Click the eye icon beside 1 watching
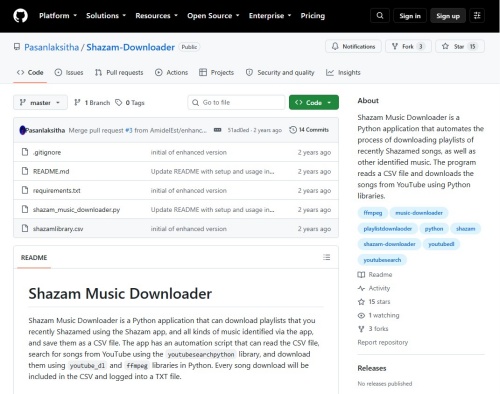 (x=361, y=315)
